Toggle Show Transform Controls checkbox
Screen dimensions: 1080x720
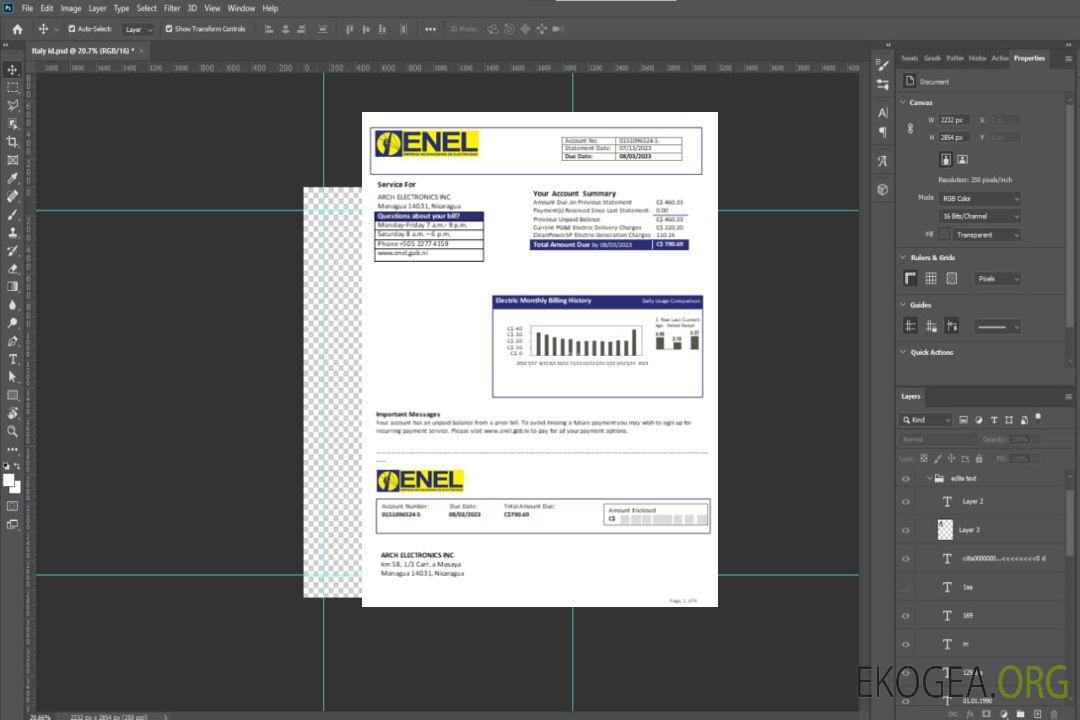169,29
